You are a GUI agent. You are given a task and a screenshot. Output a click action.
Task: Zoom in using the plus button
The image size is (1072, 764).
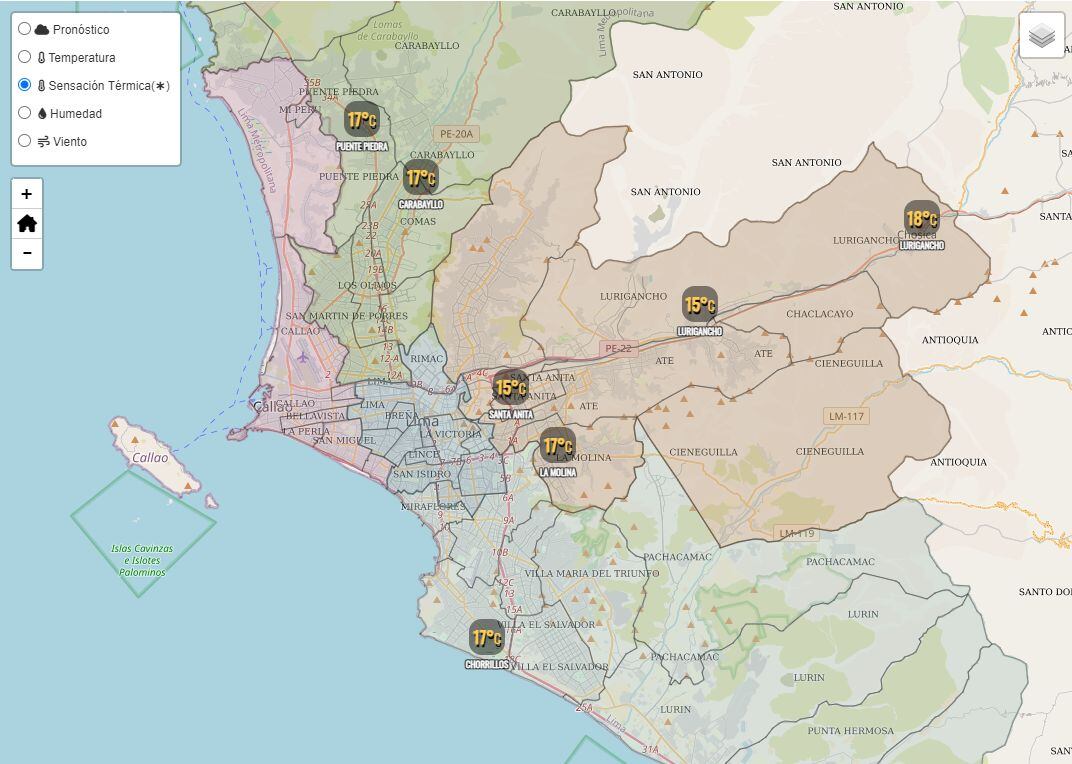pos(26,192)
